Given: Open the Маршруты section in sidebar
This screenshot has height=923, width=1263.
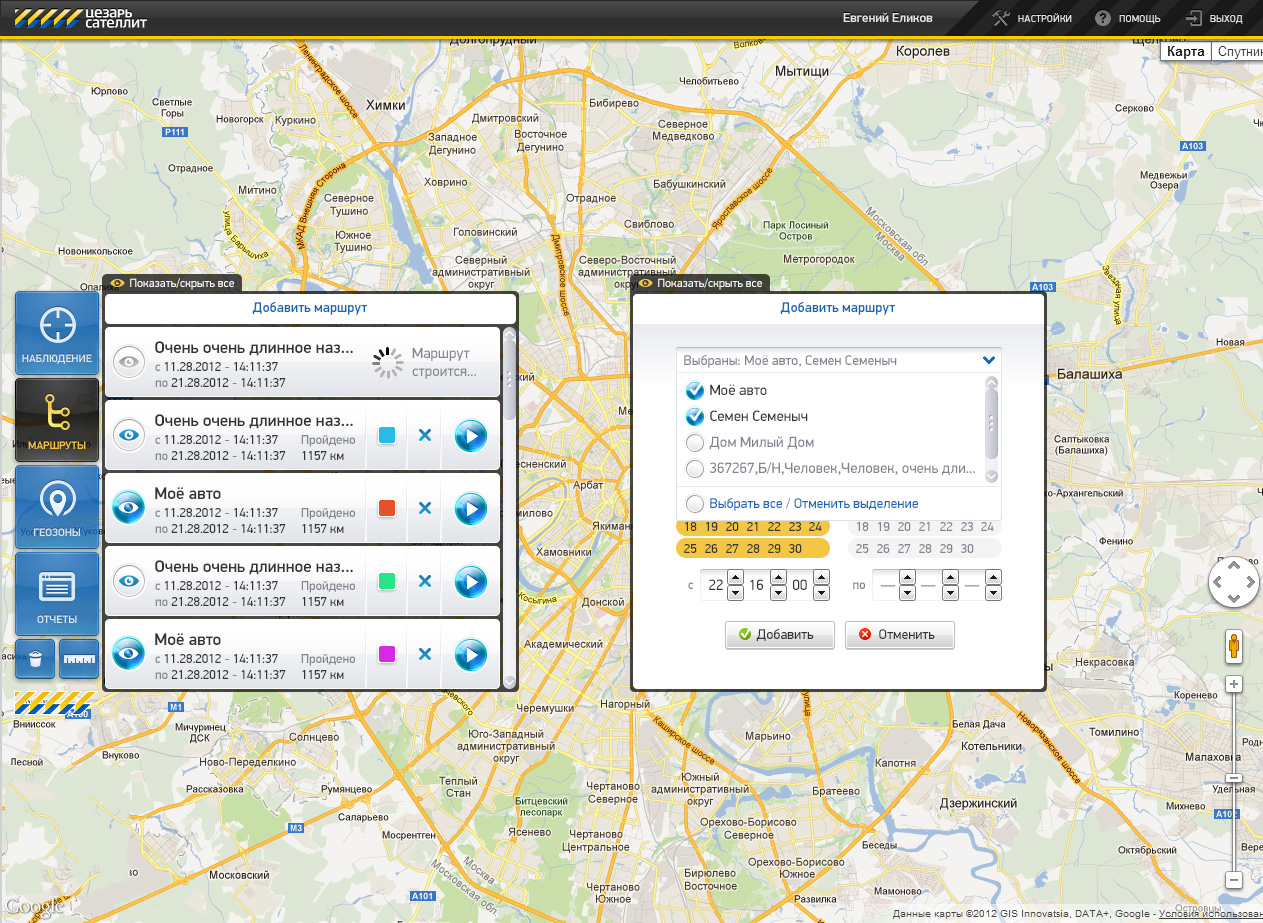Looking at the screenshot, I should (x=57, y=420).
